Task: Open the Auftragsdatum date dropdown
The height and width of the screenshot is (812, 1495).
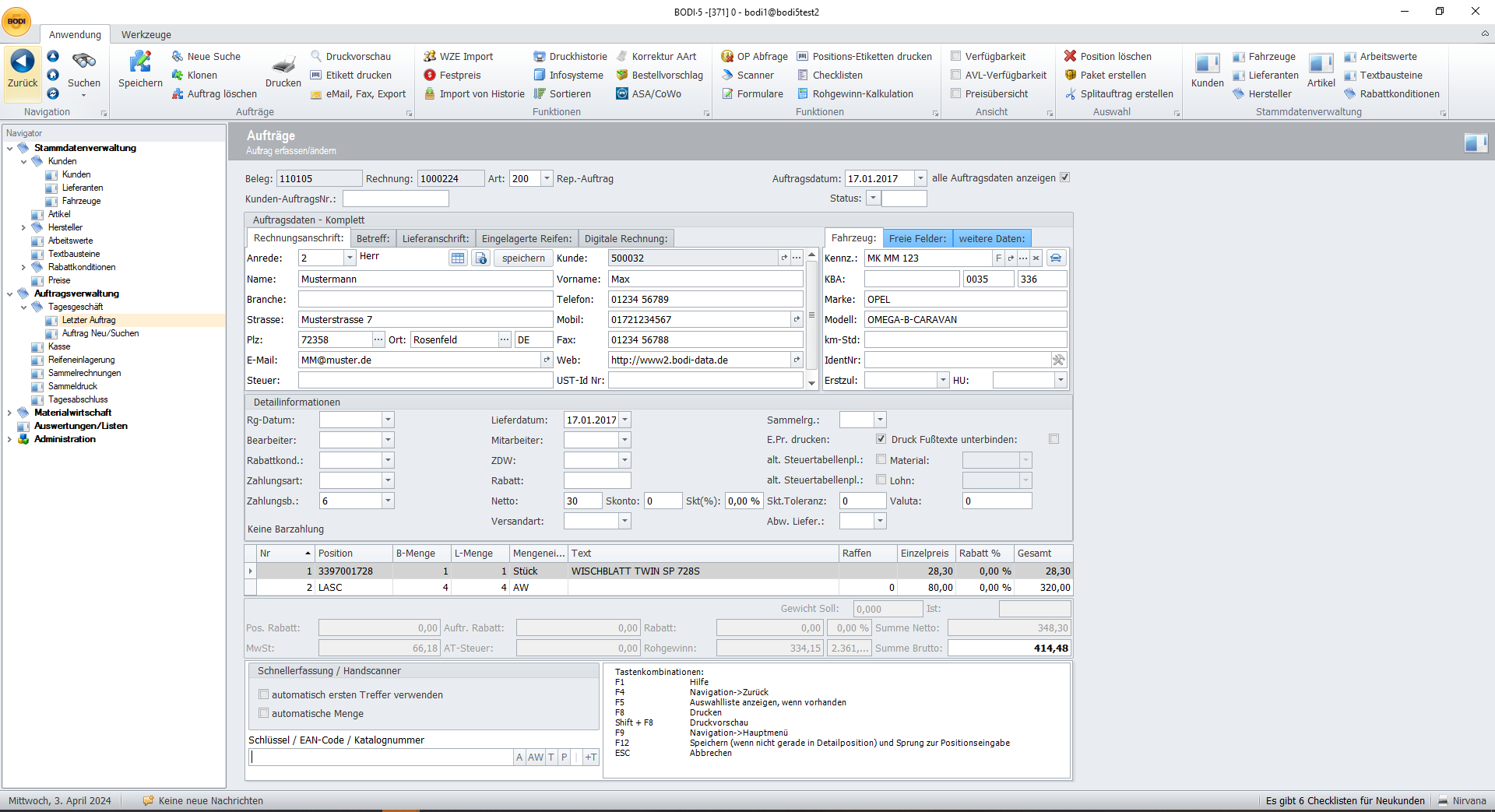Action: coord(920,178)
